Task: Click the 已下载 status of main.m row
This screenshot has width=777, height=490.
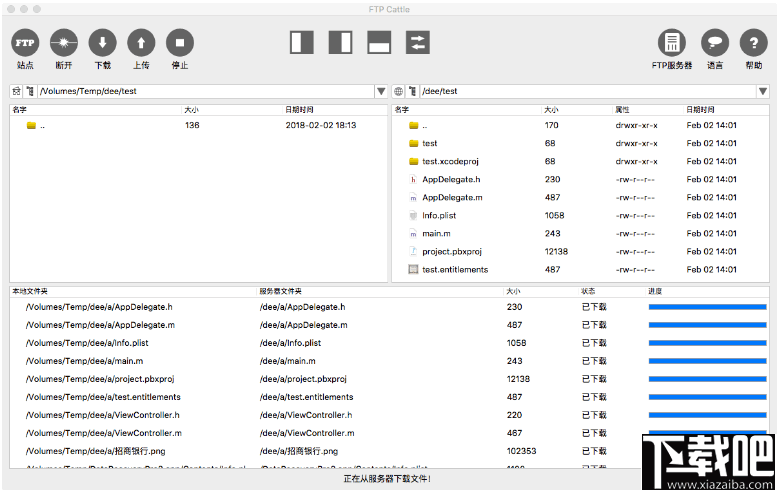Action: (x=594, y=361)
